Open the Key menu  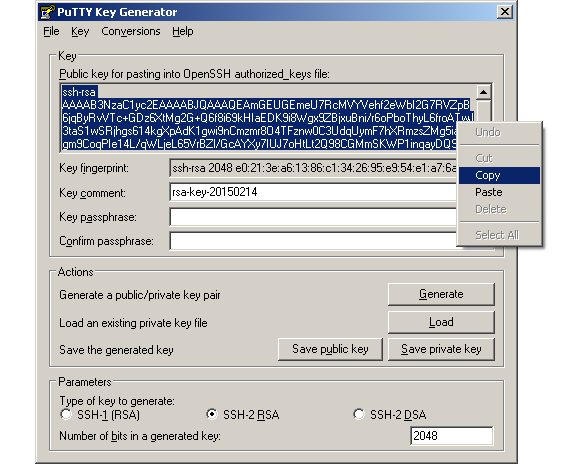[80, 31]
